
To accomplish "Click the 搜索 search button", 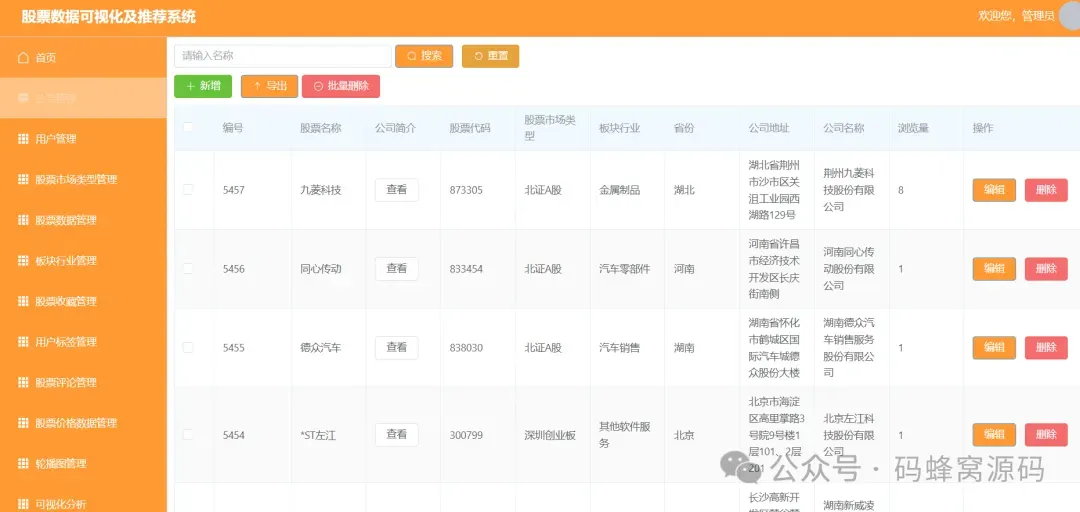I will point(424,57).
